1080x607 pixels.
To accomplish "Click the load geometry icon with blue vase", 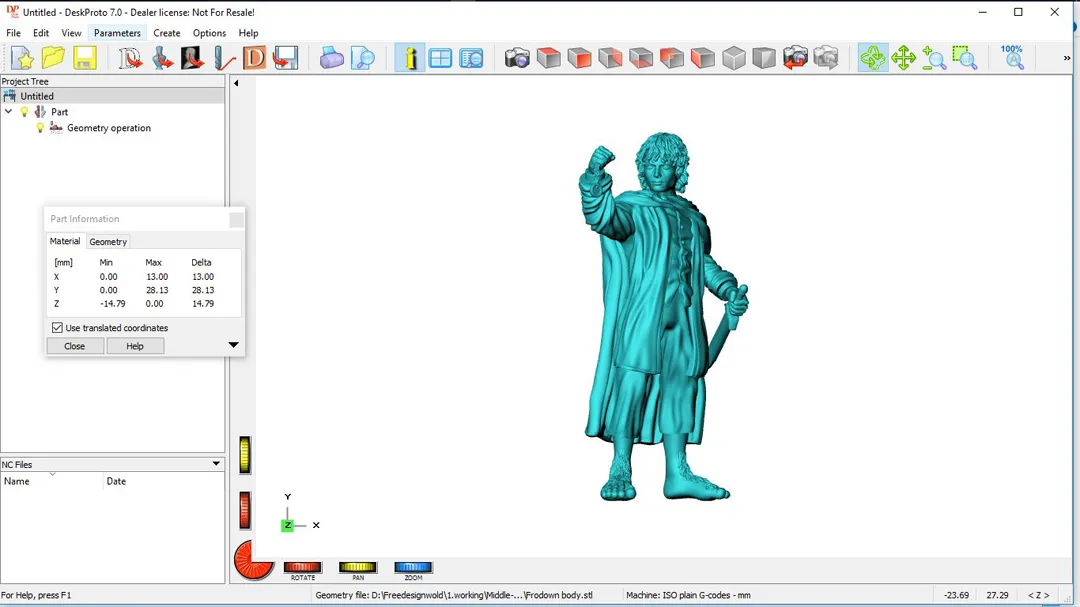I will coord(162,58).
